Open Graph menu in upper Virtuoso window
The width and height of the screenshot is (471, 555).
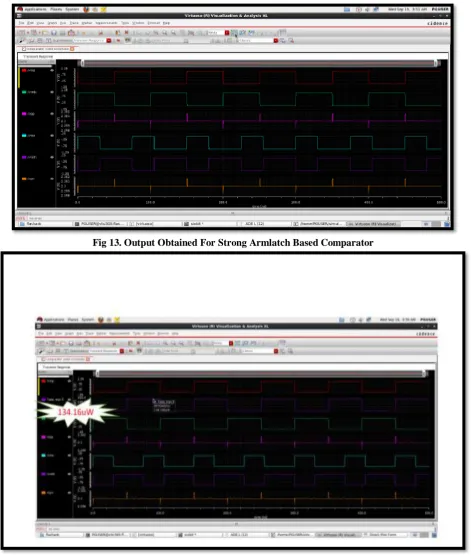(x=52, y=23)
